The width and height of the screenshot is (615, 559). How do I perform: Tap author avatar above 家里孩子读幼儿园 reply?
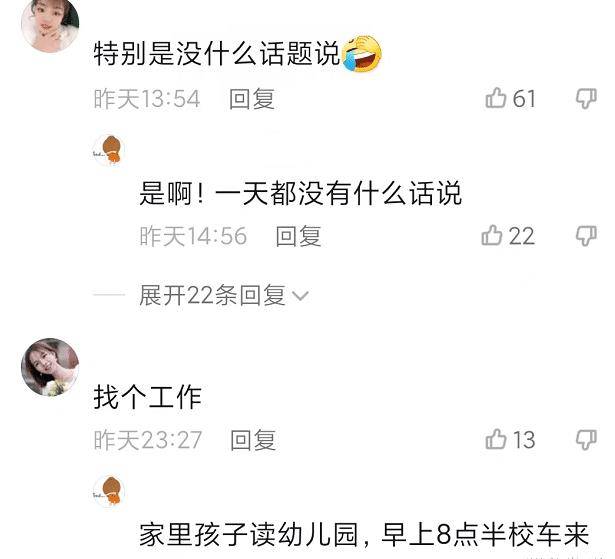click(x=109, y=491)
